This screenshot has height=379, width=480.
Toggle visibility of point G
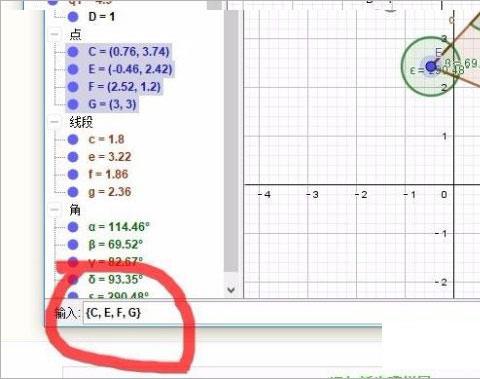(x=73, y=104)
